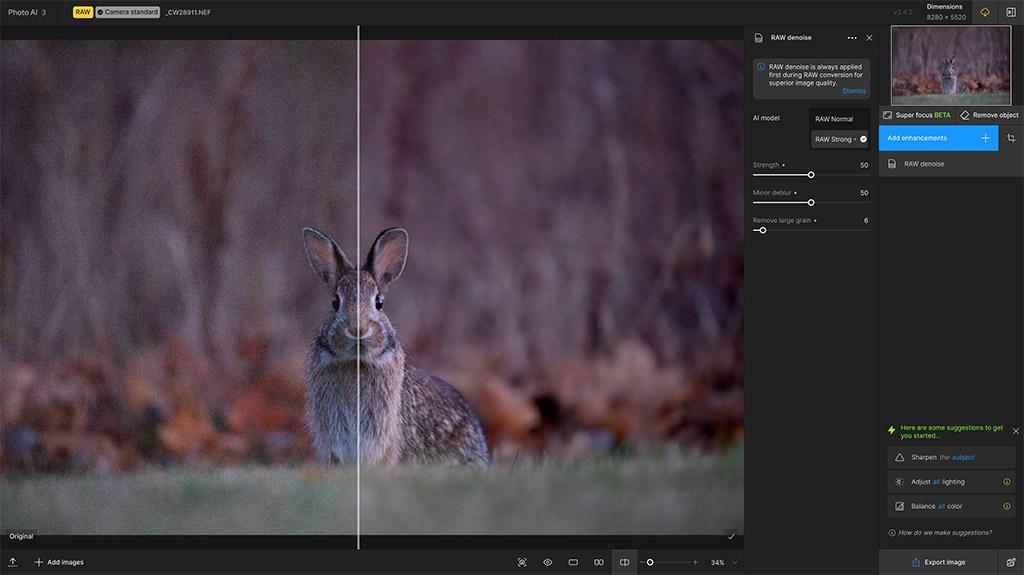Click the Strength value 50

pos(864,165)
